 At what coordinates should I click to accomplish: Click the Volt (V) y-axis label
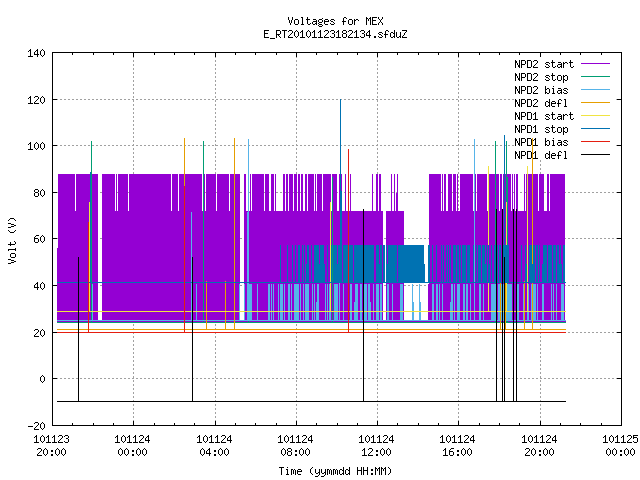pos(12,240)
